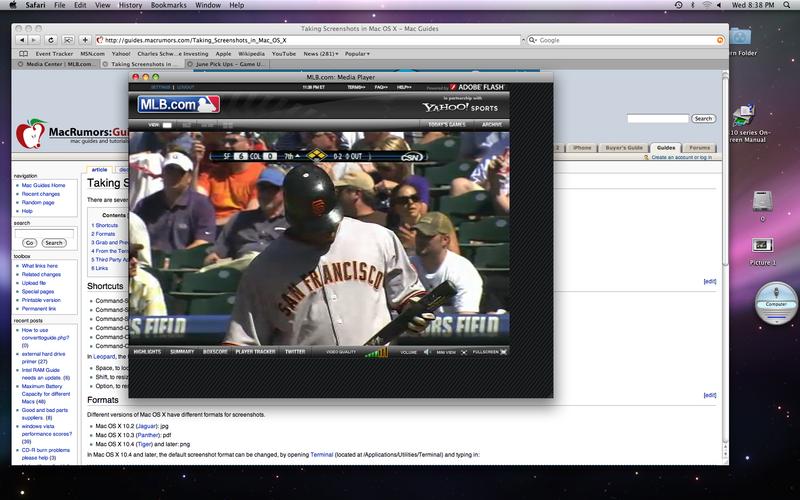Select the single-view layout in the media player
The height and width of the screenshot is (500, 800).
tap(167, 125)
